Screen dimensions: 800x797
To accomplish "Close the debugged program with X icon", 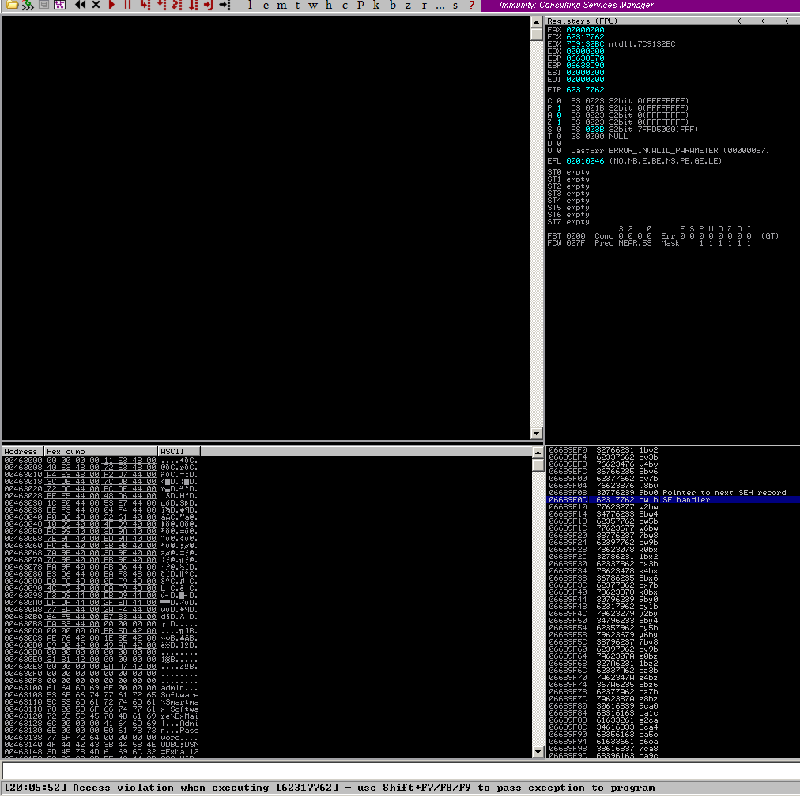I will point(96,6).
